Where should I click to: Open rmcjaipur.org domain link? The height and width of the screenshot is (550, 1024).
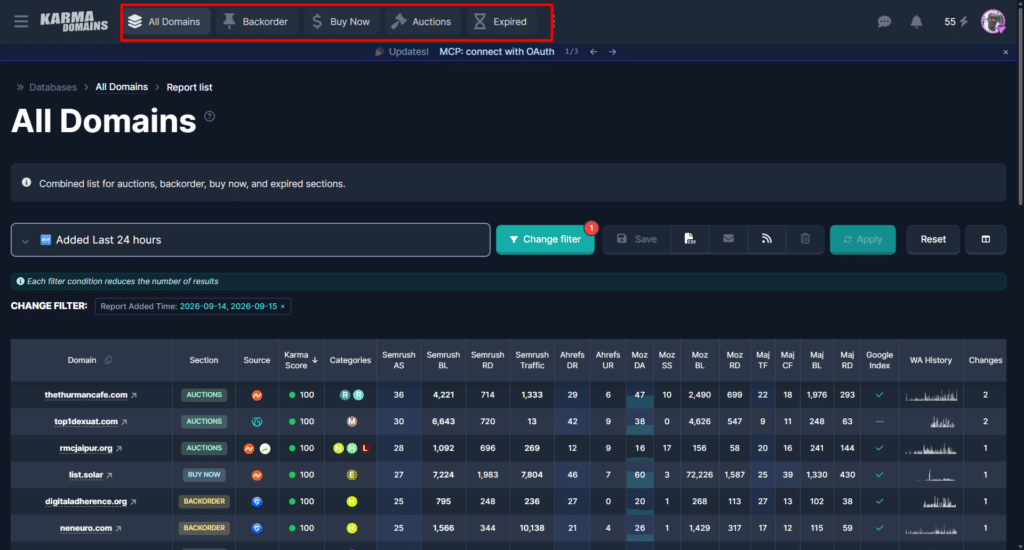point(86,448)
